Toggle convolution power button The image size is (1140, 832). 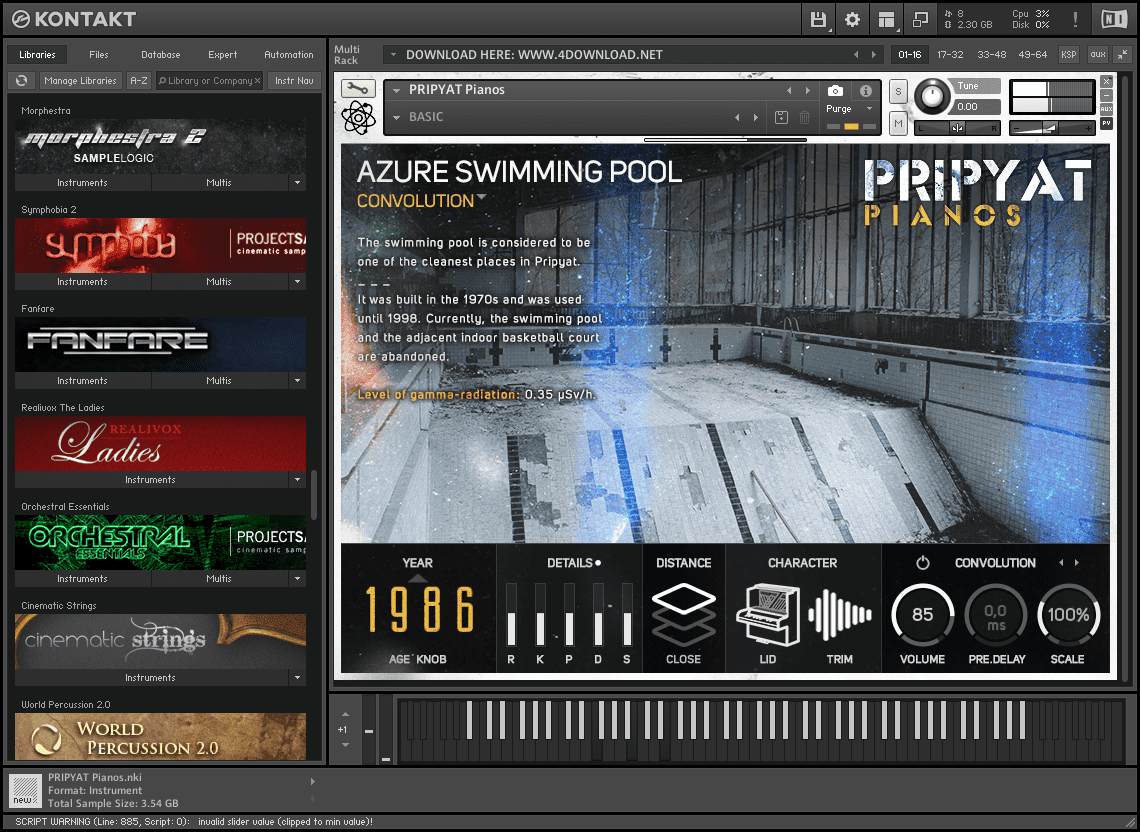click(923, 563)
